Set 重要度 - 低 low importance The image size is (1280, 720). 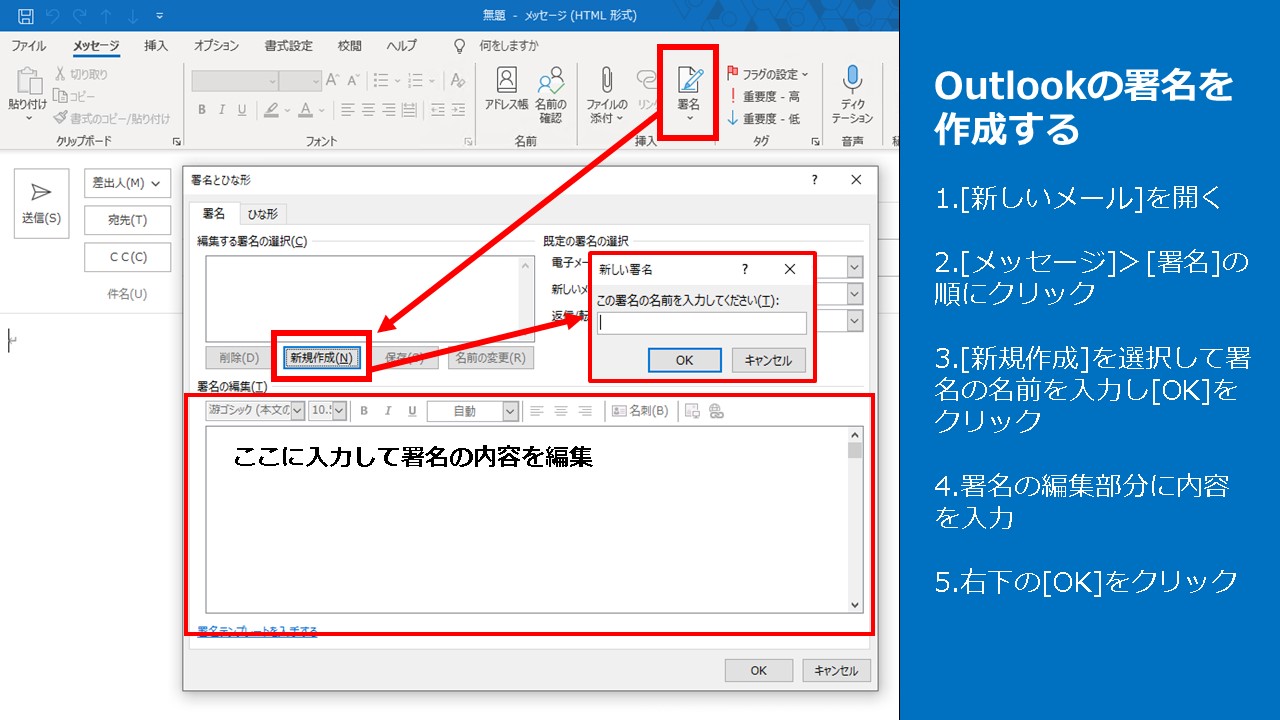click(x=764, y=119)
